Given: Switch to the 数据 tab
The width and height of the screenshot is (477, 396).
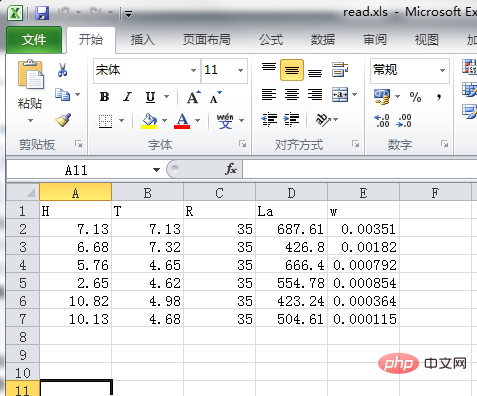Looking at the screenshot, I should pos(323,40).
